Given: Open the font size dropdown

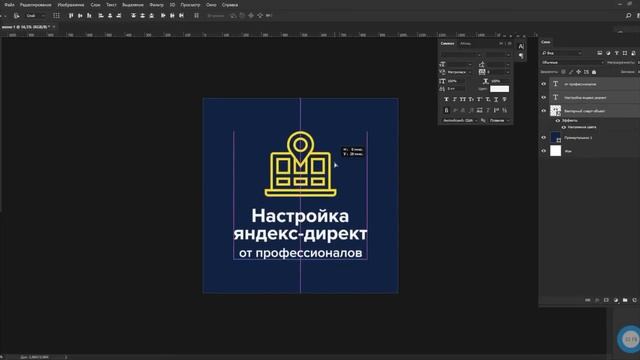Looking at the screenshot, I should [460, 64].
